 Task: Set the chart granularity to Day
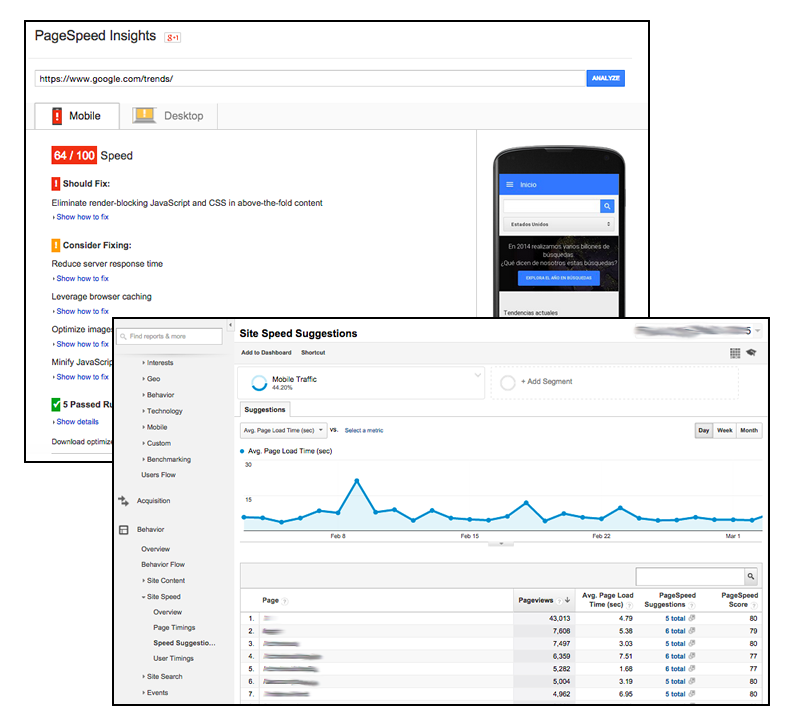(x=704, y=430)
